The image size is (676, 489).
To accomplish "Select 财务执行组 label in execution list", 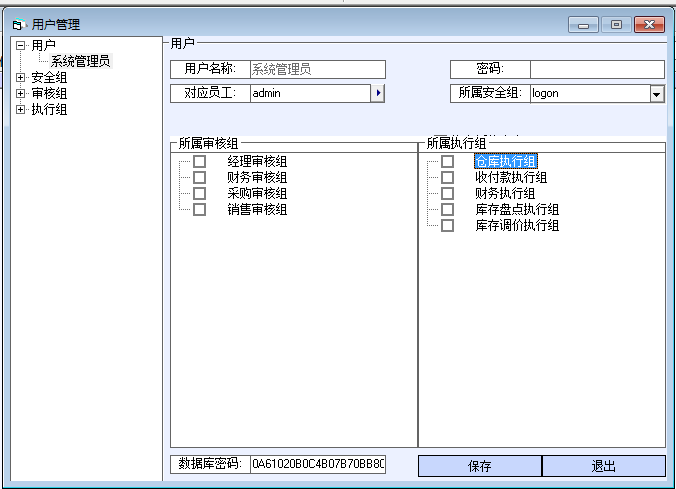I will (x=505, y=193).
